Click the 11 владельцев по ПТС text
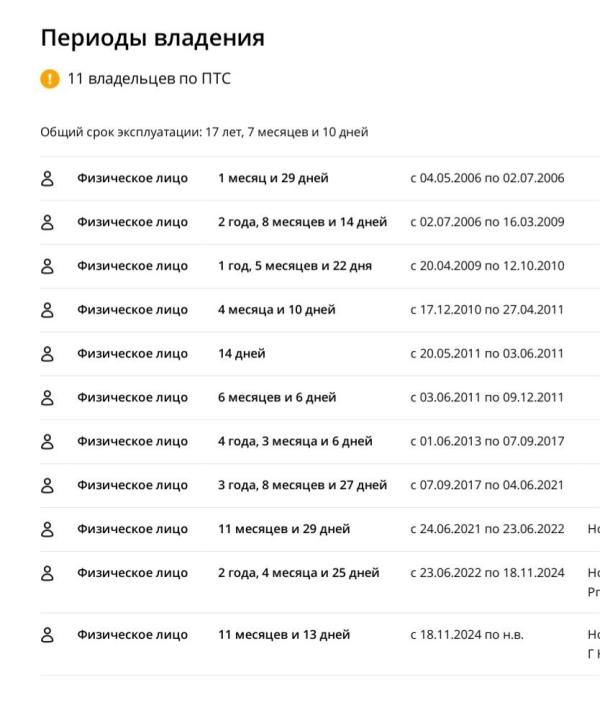The image size is (600, 709). click(149, 79)
